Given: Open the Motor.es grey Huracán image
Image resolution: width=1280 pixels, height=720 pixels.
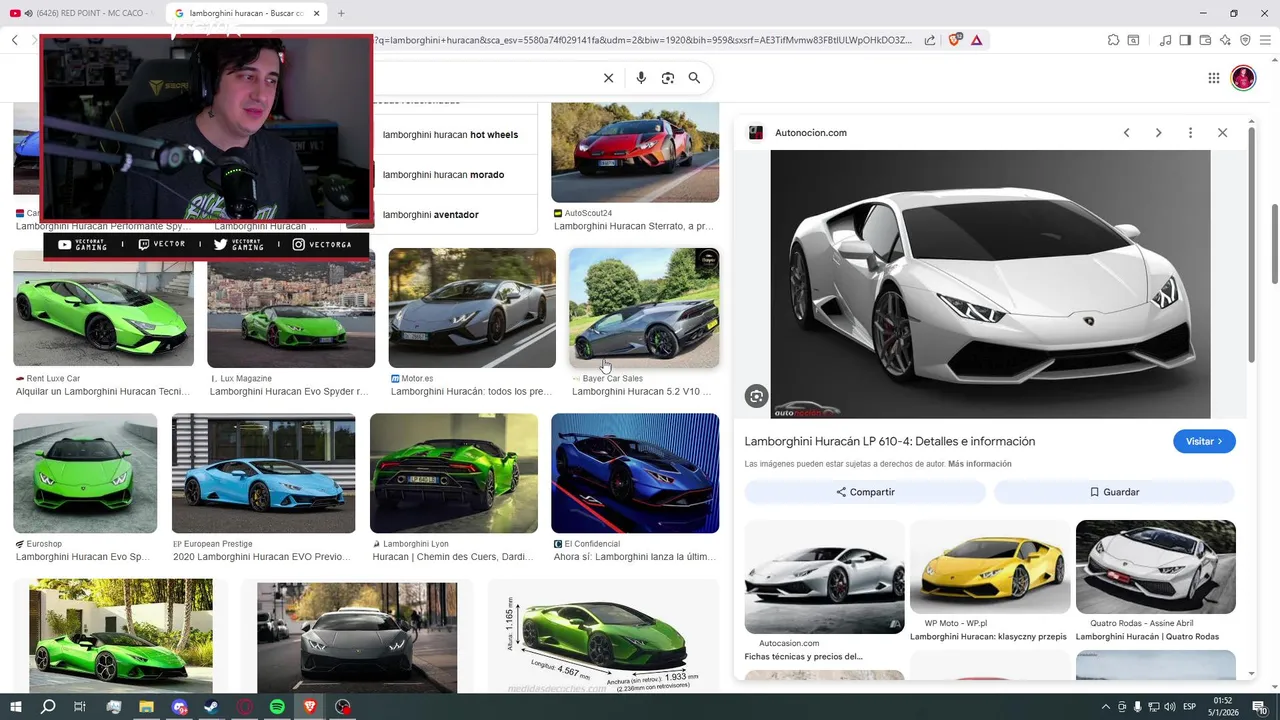Looking at the screenshot, I should point(472,308).
